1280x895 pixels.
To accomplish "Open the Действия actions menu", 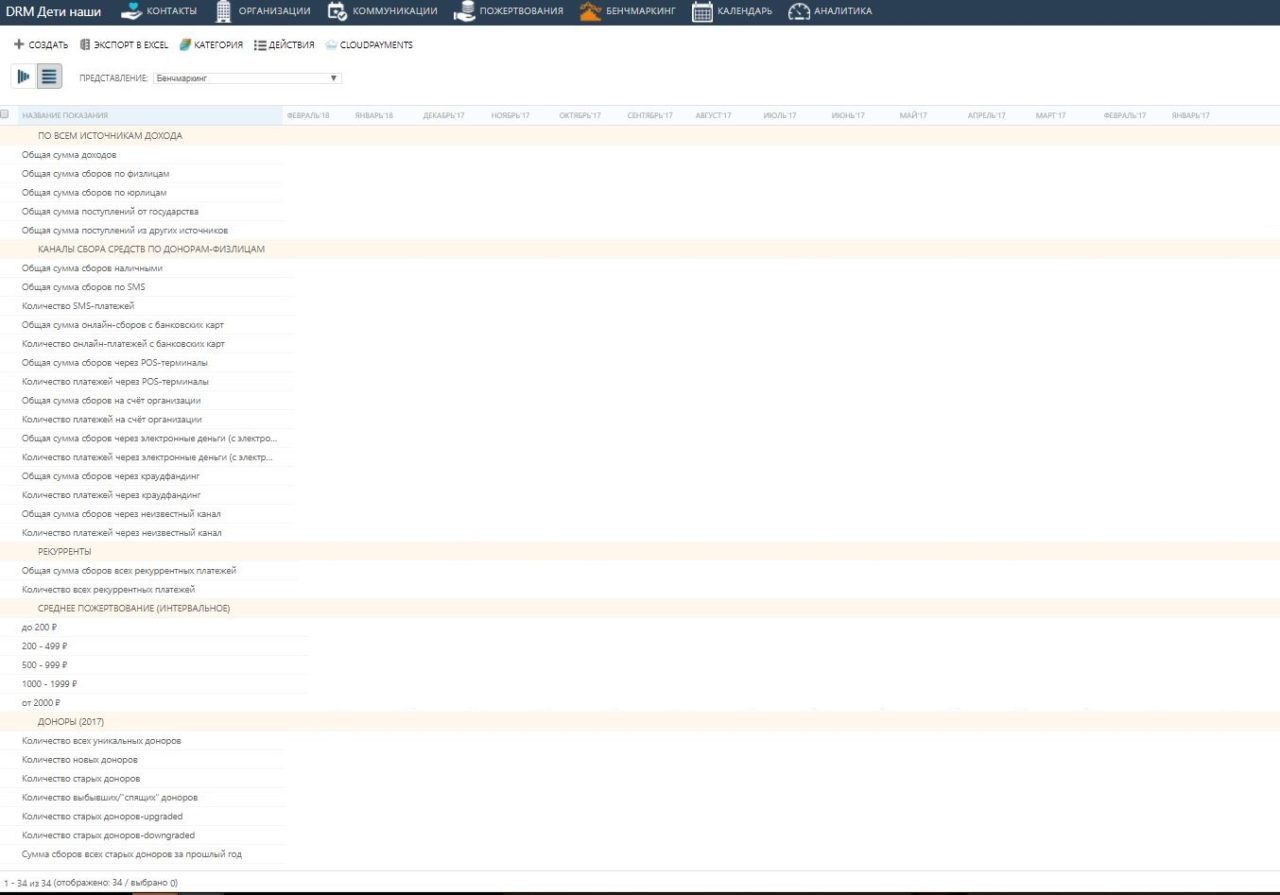I will 284,45.
